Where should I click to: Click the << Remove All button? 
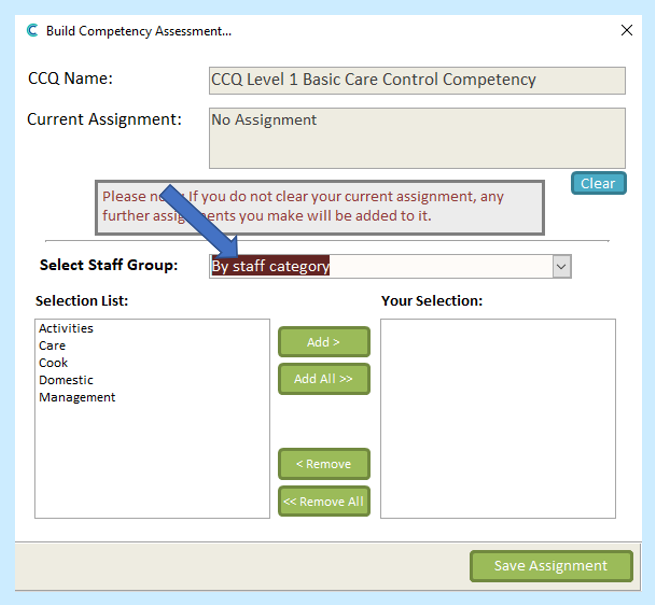[323, 501]
